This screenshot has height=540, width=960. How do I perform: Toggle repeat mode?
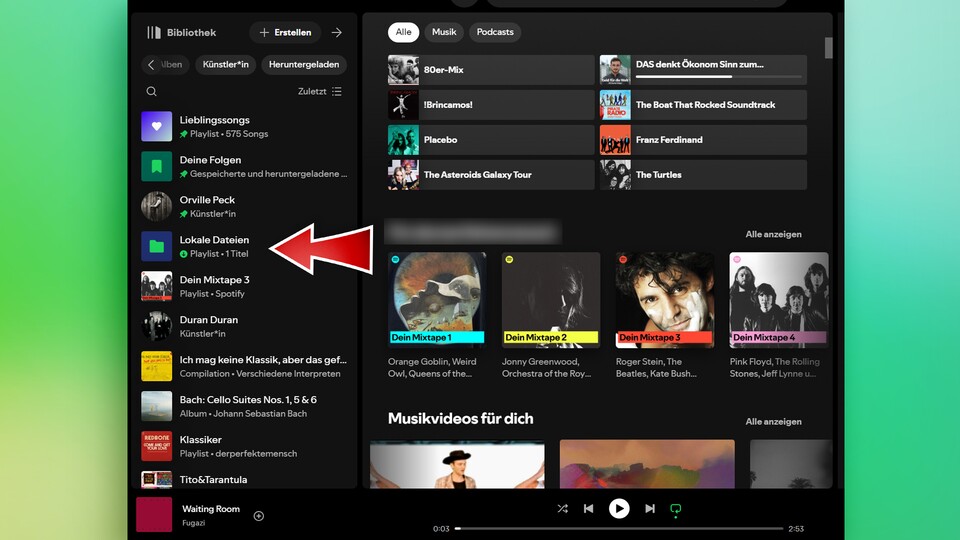coord(676,509)
